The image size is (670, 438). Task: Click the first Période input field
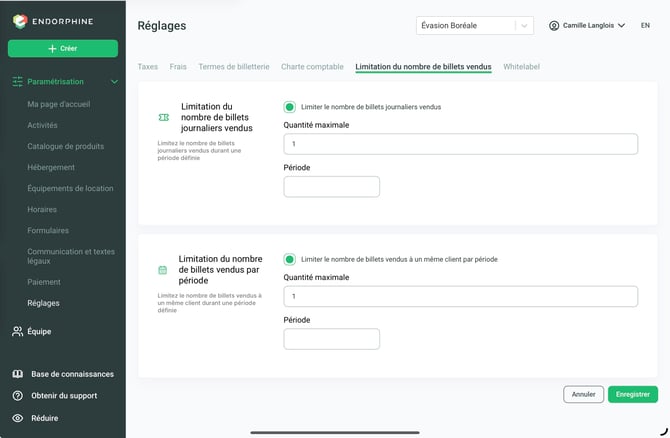point(331,187)
